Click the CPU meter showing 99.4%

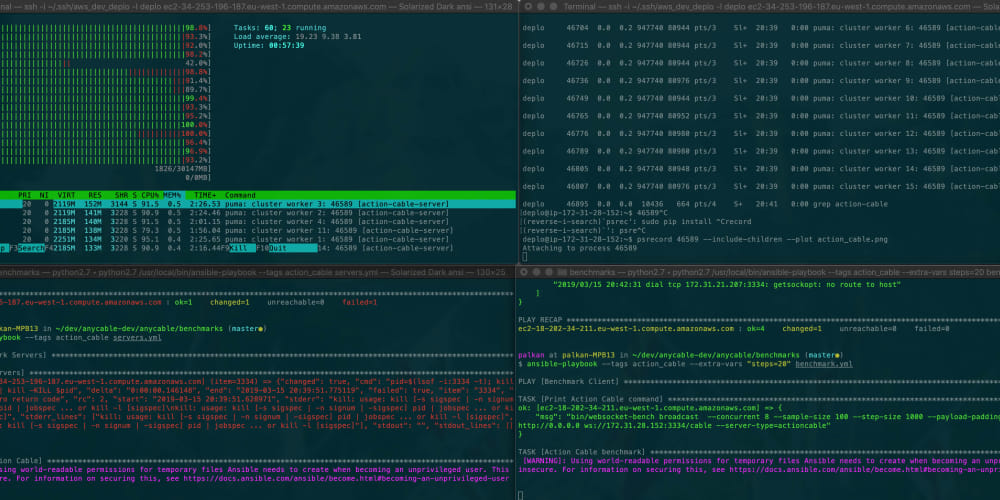(x=105, y=99)
